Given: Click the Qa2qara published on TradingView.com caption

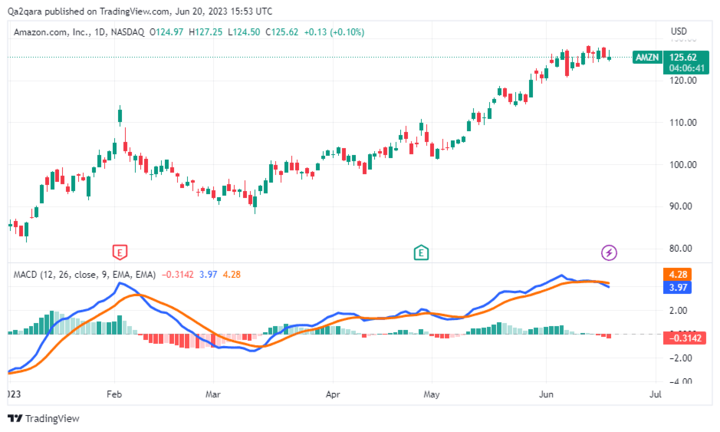Looking at the screenshot, I should point(140,11).
